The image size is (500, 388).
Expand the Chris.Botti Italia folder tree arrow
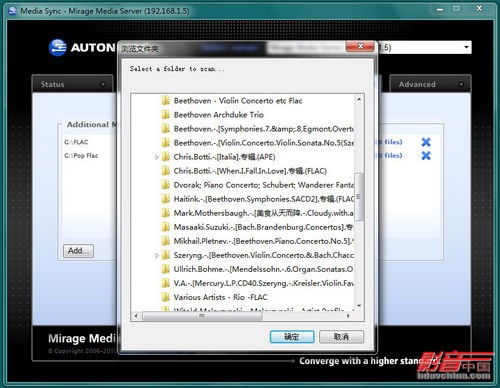157,157
